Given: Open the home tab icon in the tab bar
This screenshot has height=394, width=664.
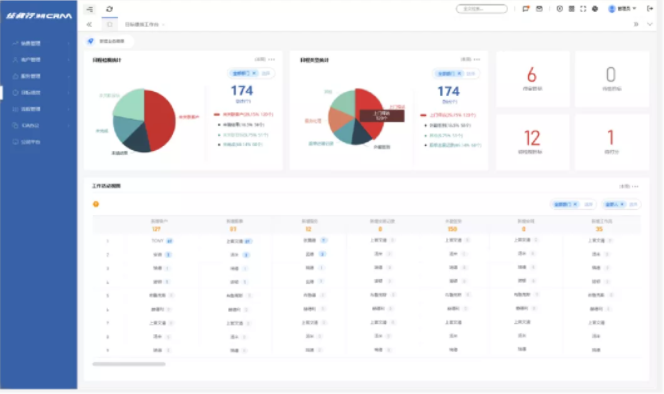Looking at the screenshot, I should coord(110,25).
